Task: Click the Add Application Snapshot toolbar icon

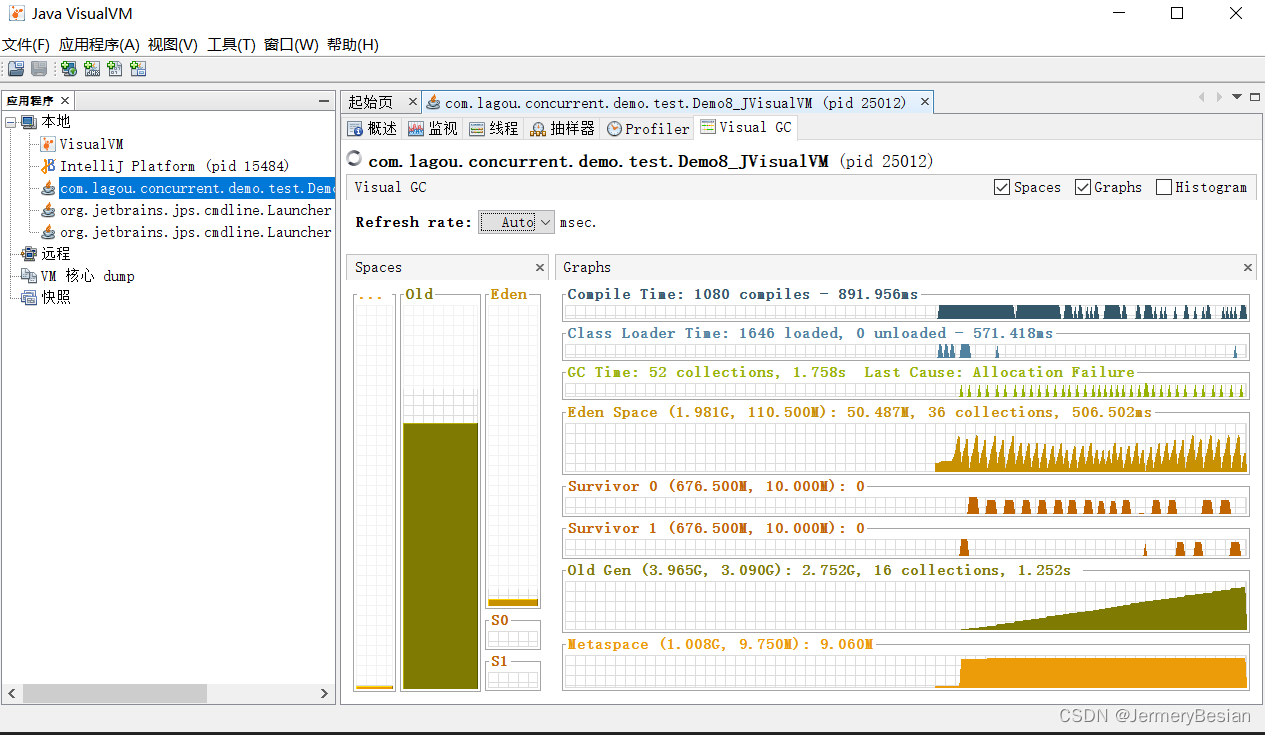Action: click(138, 69)
